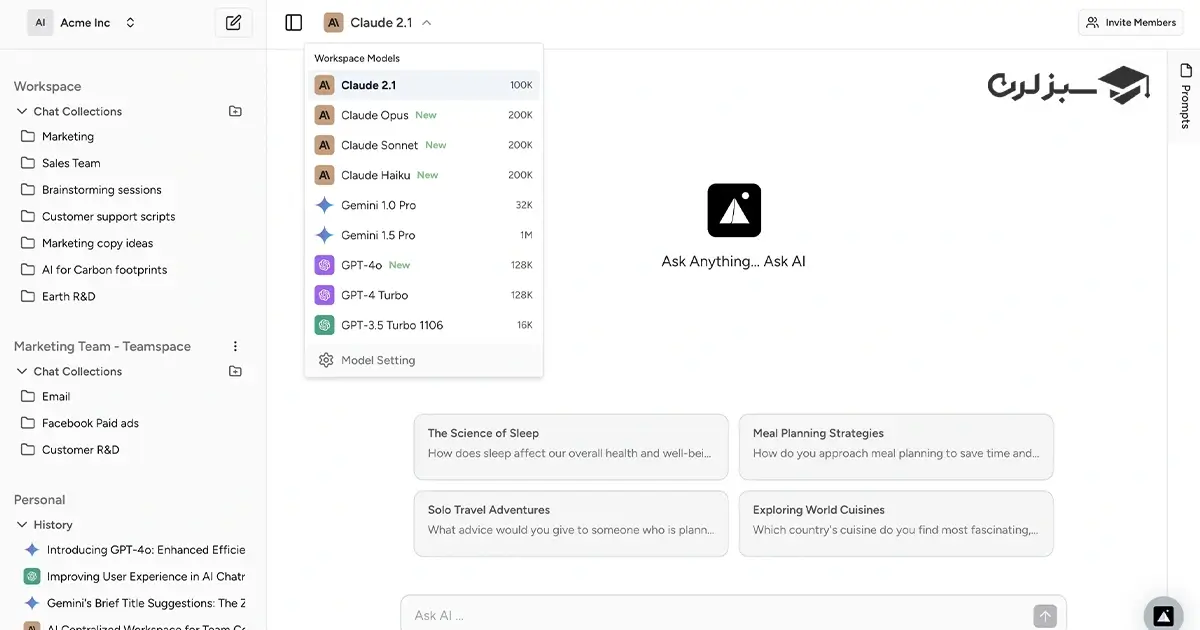Open the Sales Team folder
The image size is (1200, 630).
point(71,163)
